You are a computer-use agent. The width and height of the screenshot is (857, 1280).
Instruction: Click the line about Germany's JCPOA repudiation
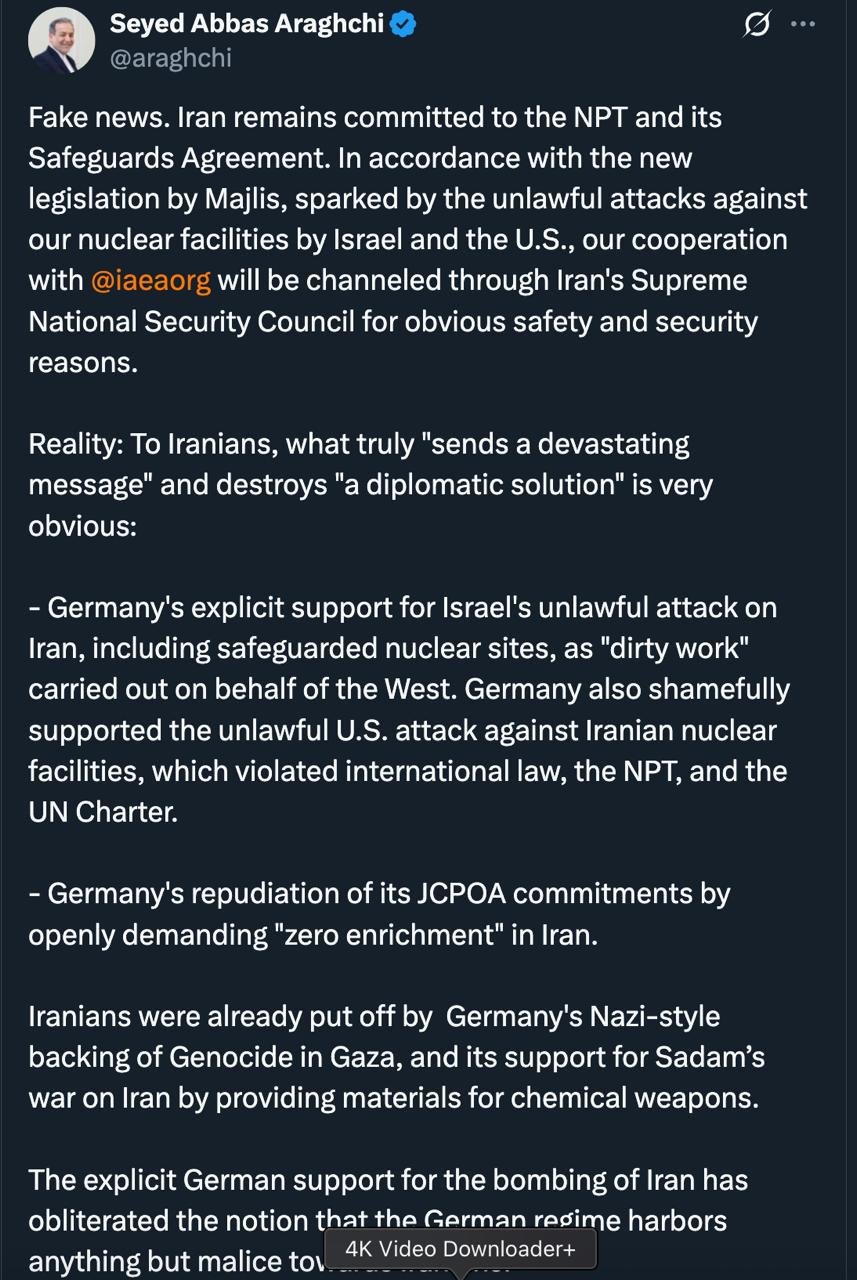click(380, 893)
